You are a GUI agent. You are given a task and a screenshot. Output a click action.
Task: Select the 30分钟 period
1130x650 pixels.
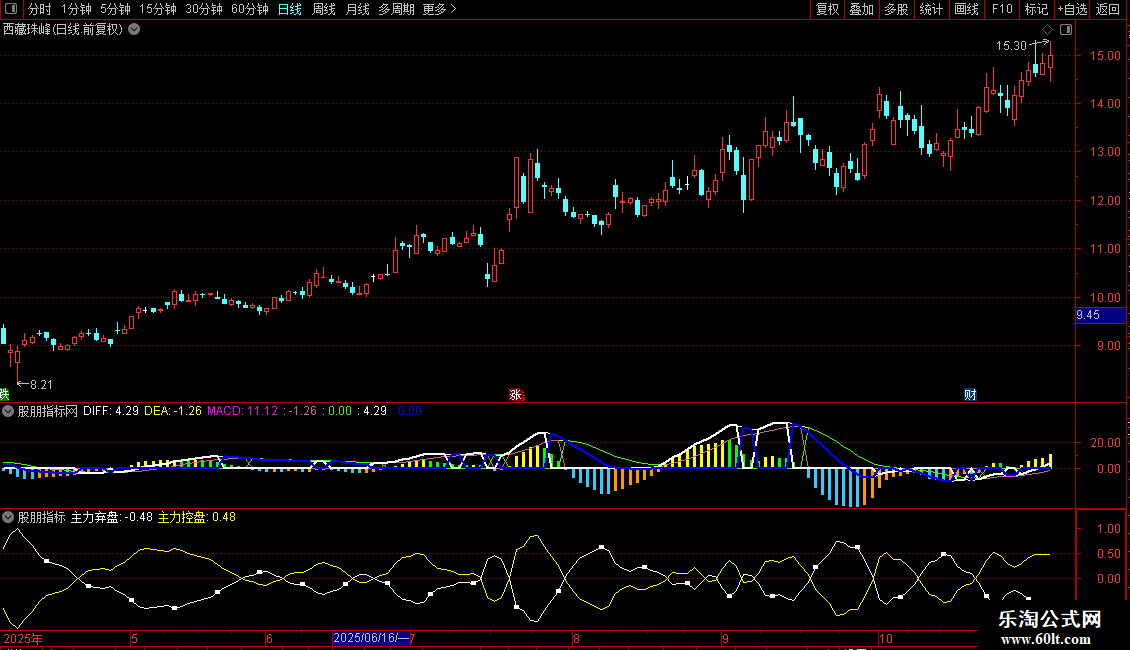[x=204, y=9]
